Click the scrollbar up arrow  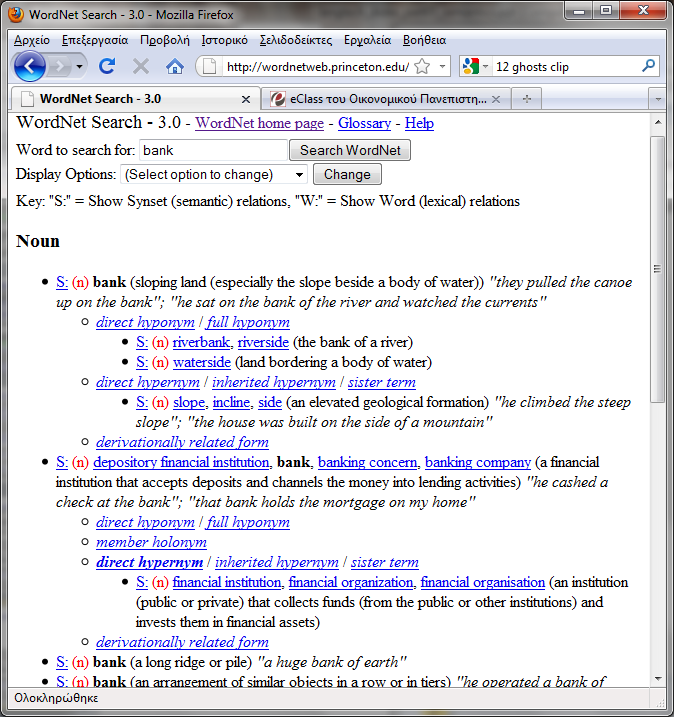pyautogui.click(x=658, y=122)
